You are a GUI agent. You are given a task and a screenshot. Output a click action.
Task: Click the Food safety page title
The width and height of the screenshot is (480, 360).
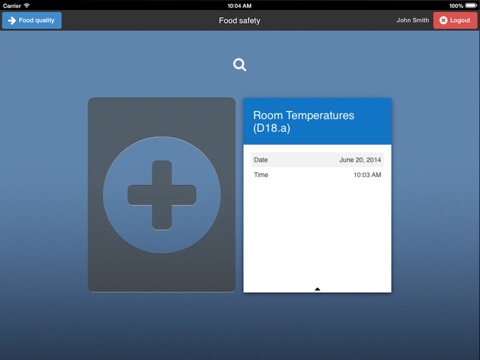239,21
